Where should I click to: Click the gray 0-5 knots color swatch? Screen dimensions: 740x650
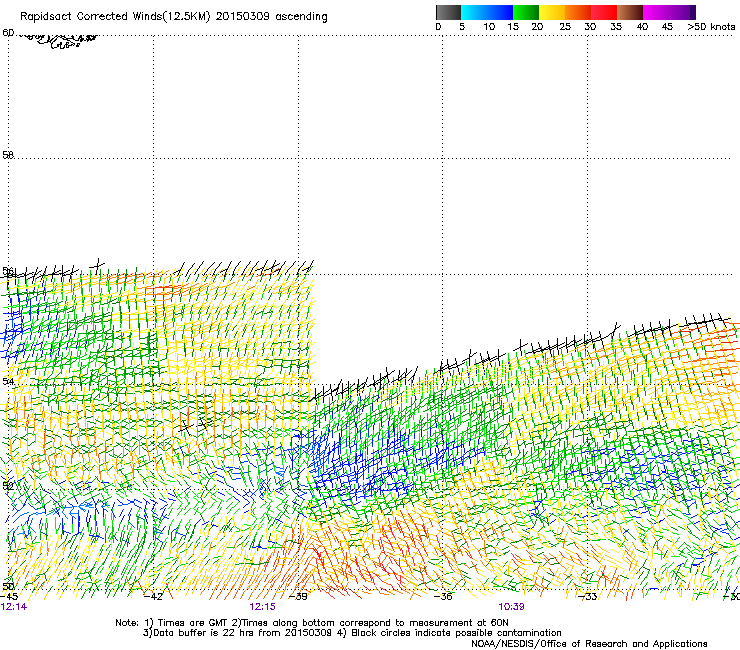[448, 12]
